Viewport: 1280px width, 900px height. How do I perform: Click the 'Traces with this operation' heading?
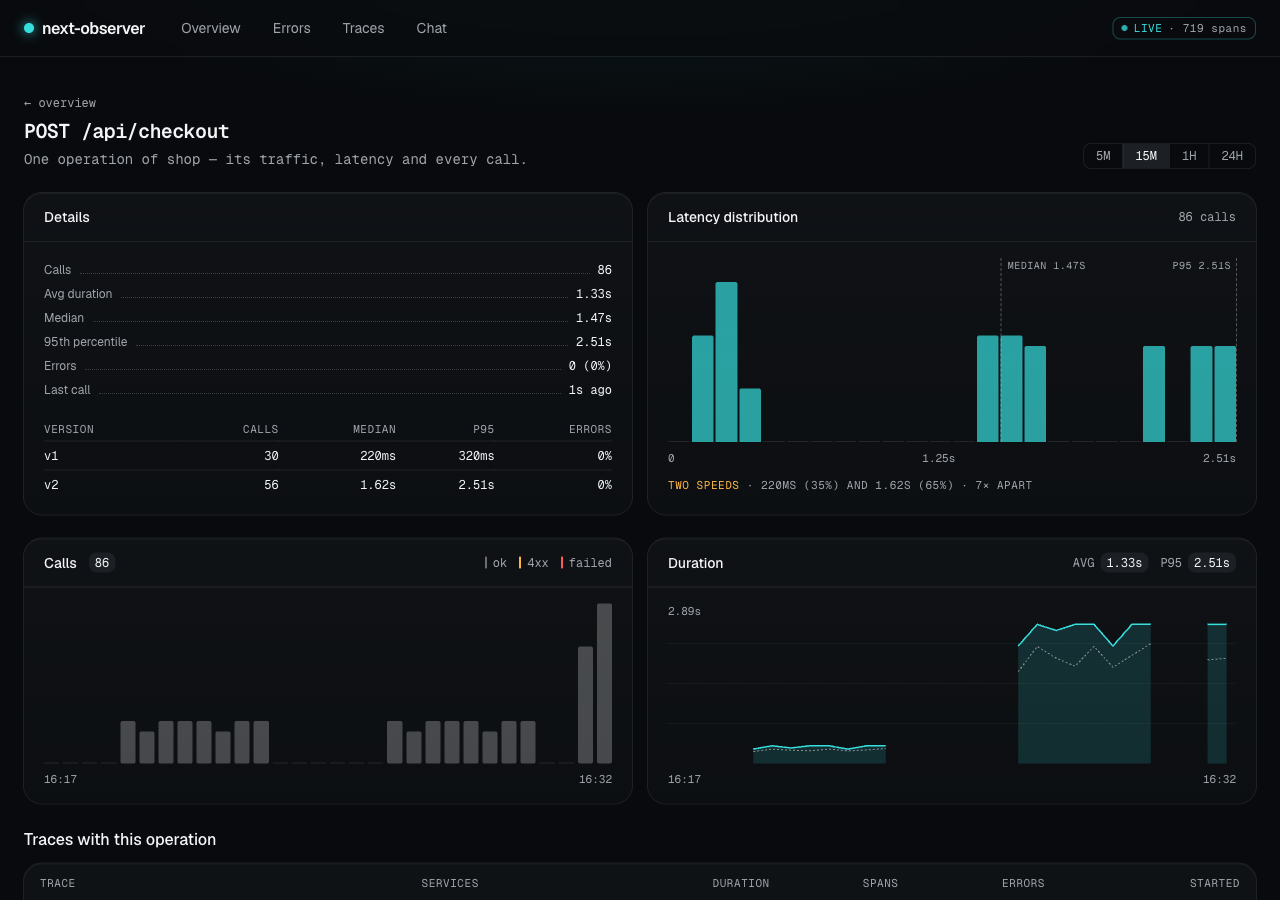(x=120, y=839)
